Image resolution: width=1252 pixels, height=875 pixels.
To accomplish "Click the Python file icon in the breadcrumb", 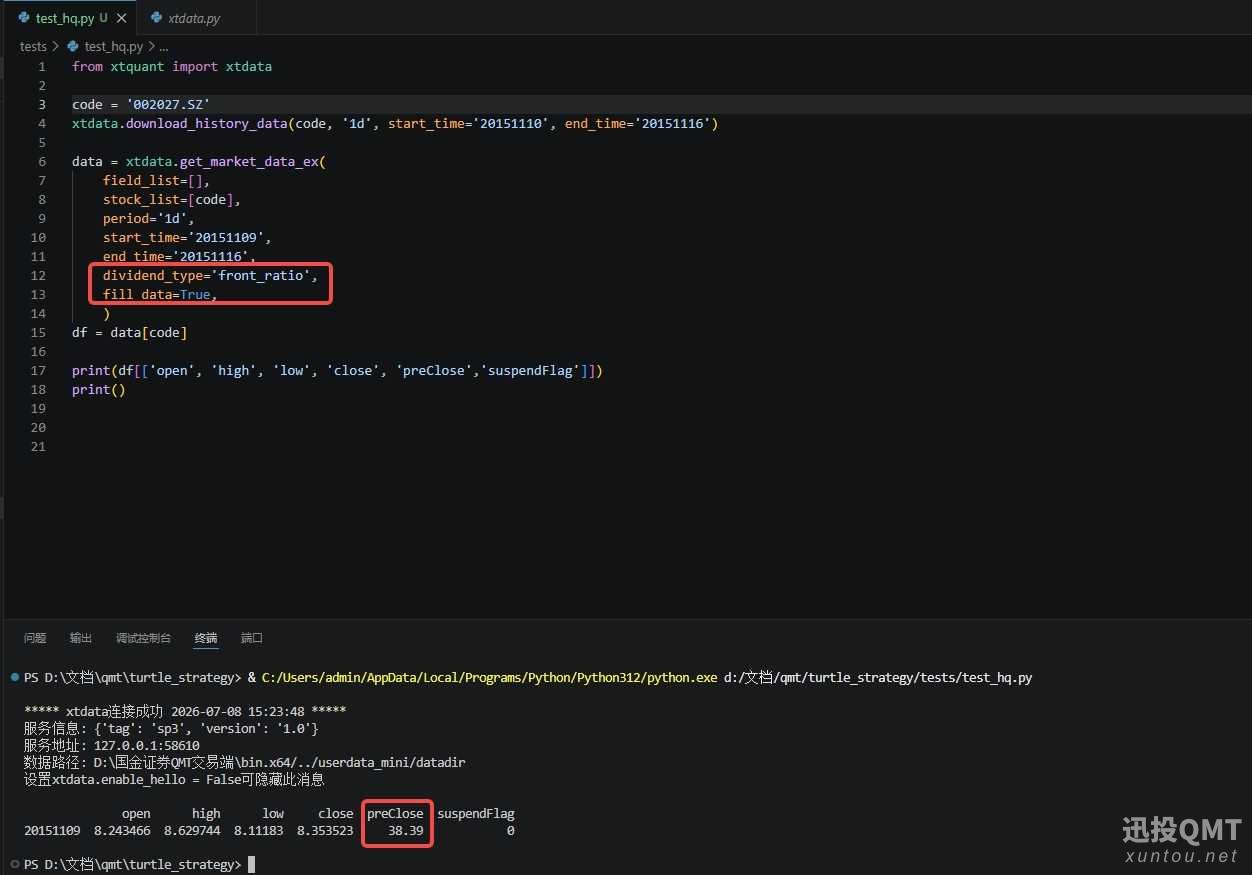I will [73, 46].
